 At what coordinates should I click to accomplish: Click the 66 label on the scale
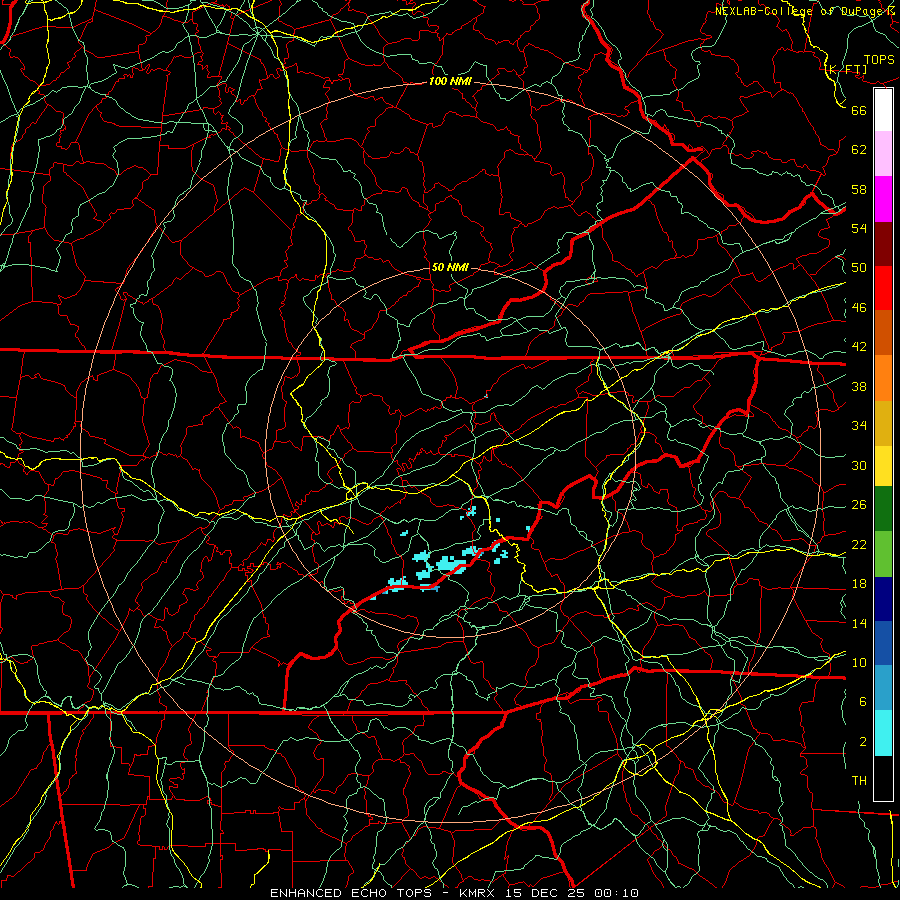859,110
